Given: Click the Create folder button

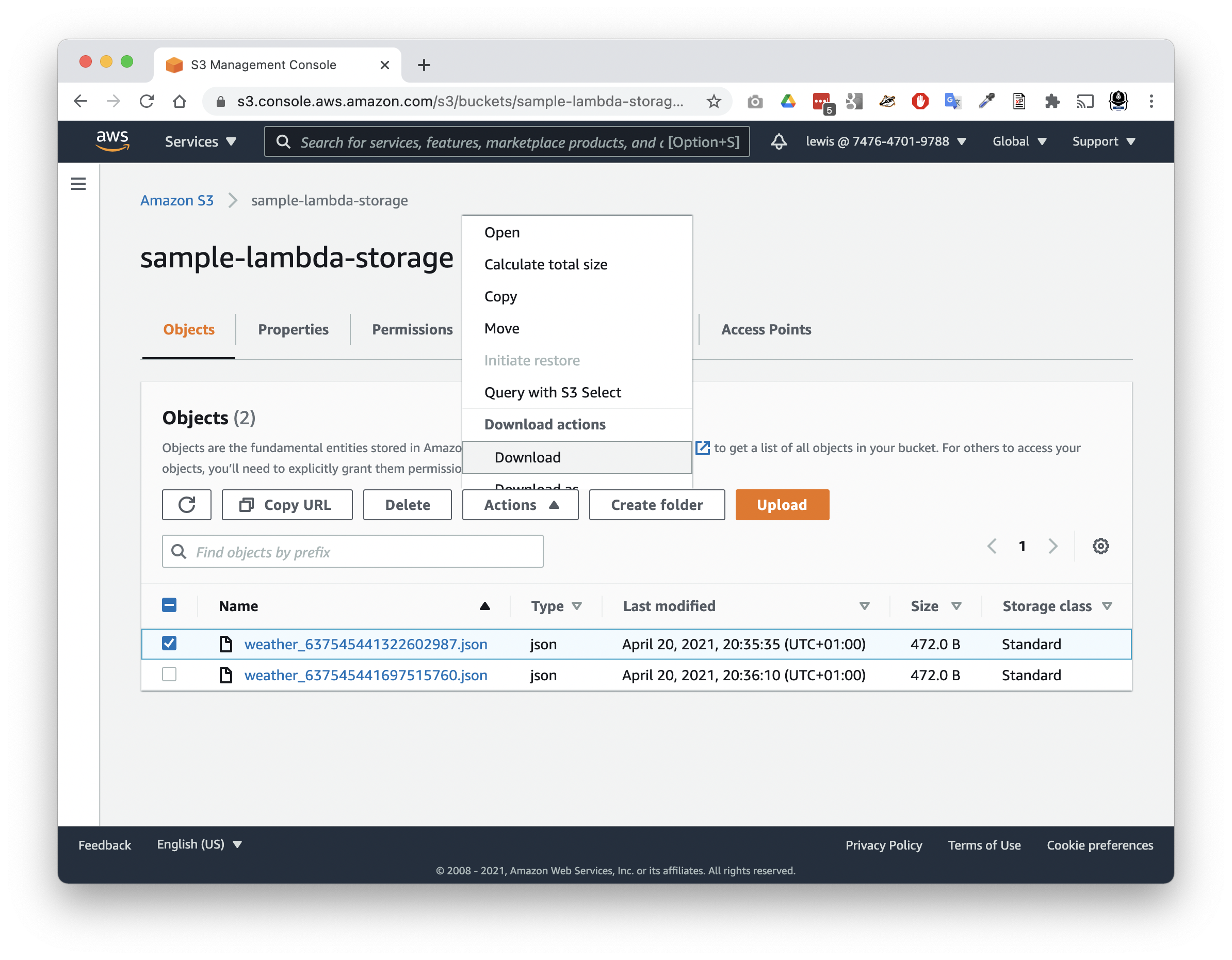Looking at the screenshot, I should tap(657, 505).
